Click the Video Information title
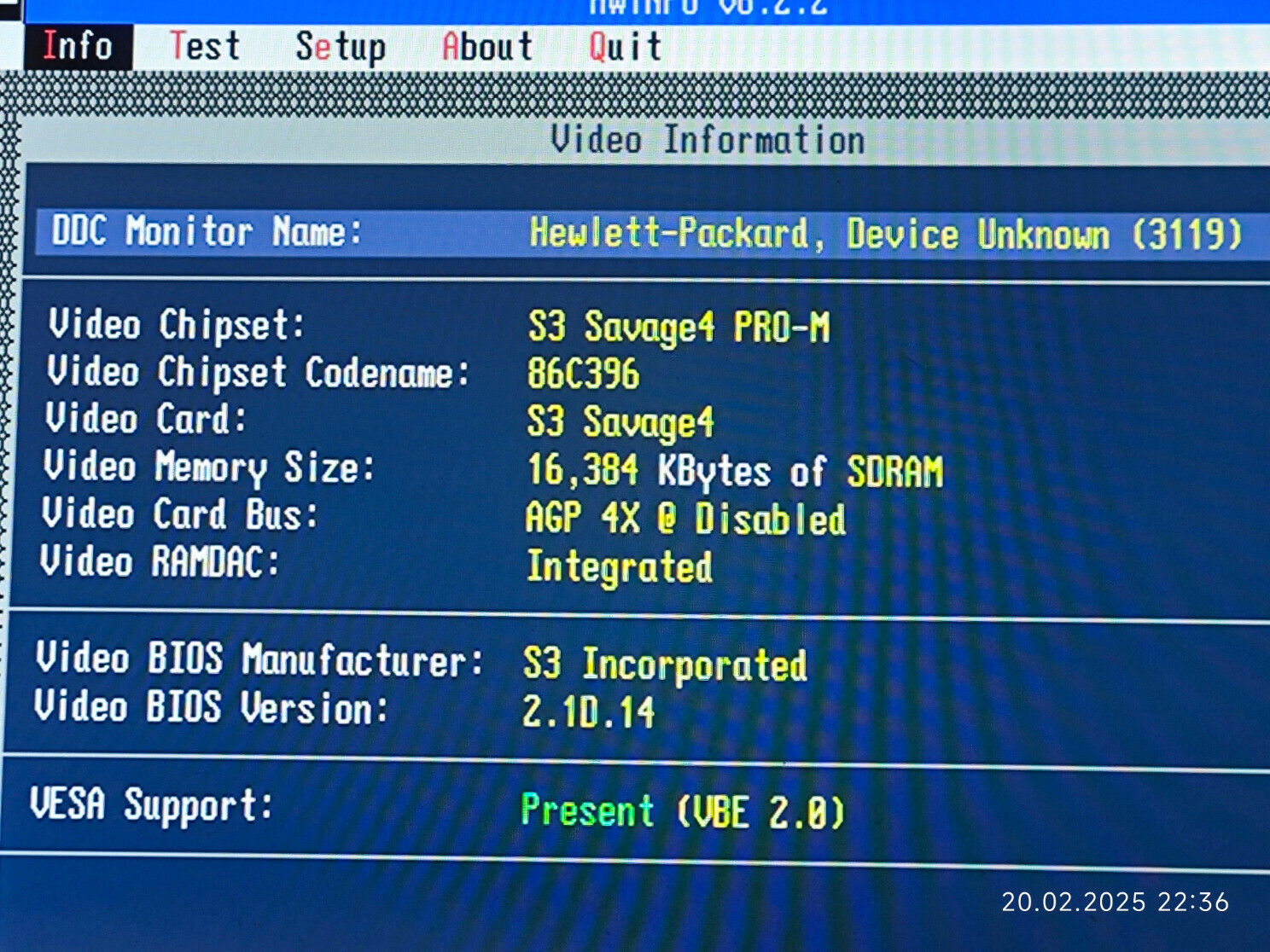1270x952 pixels. [708, 140]
